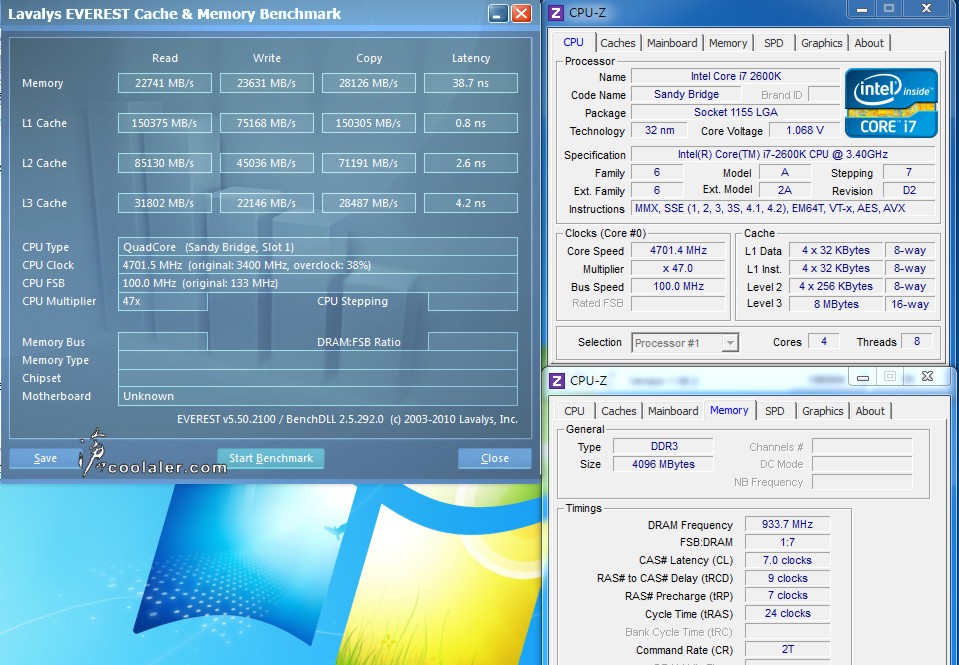Click the Core Voltage value 1.068 V
This screenshot has height=665, width=959.
pos(804,130)
